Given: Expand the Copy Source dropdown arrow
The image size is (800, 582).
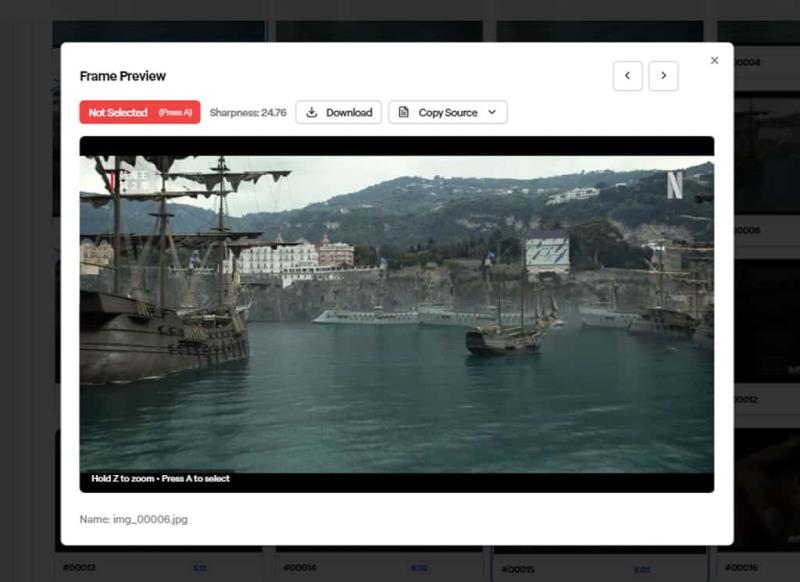Looking at the screenshot, I should tap(492, 113).
